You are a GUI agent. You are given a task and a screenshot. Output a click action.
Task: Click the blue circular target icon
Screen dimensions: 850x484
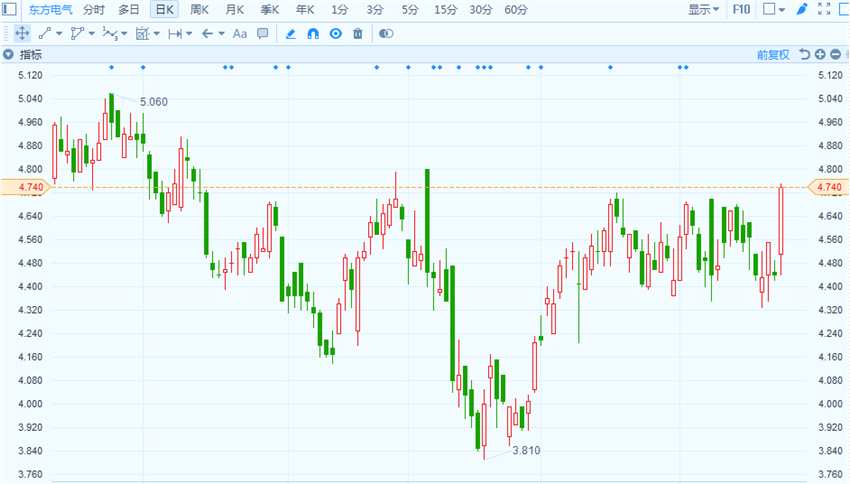pyautogui.click(x=336, y=34)
